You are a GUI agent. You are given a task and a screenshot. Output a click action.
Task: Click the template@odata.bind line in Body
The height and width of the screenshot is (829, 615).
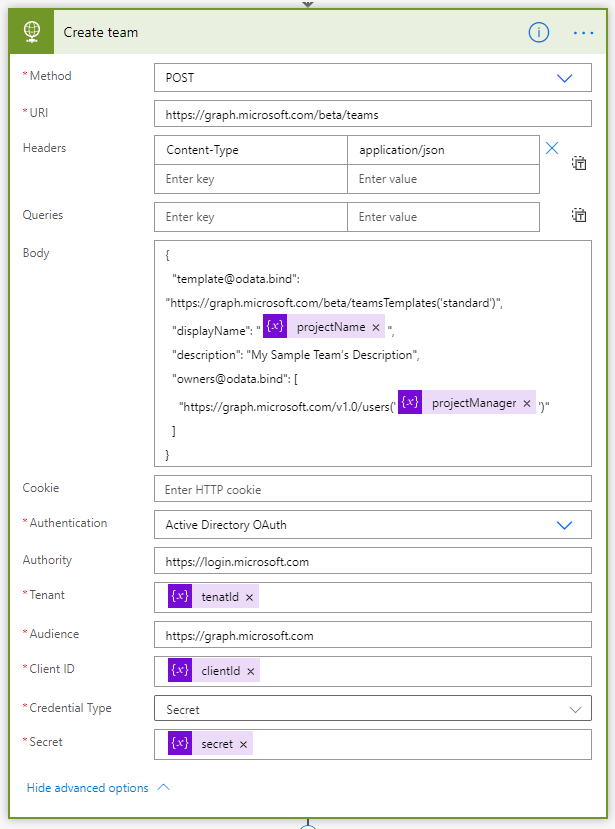[236, 279]
